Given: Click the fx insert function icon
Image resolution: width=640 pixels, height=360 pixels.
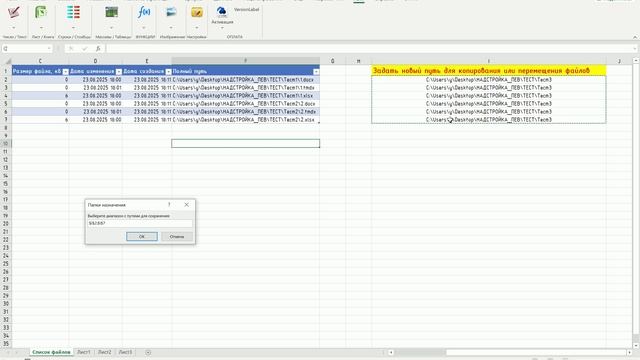Looking at the screenshot, I should point(98,49).
